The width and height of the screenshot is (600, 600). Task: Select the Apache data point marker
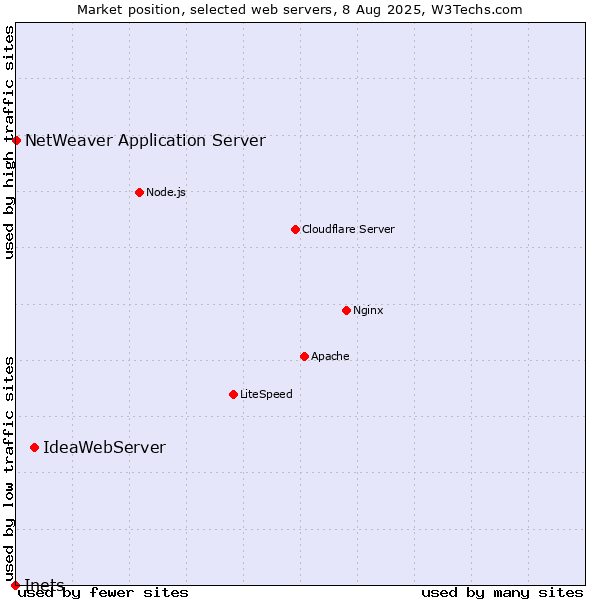304,357
